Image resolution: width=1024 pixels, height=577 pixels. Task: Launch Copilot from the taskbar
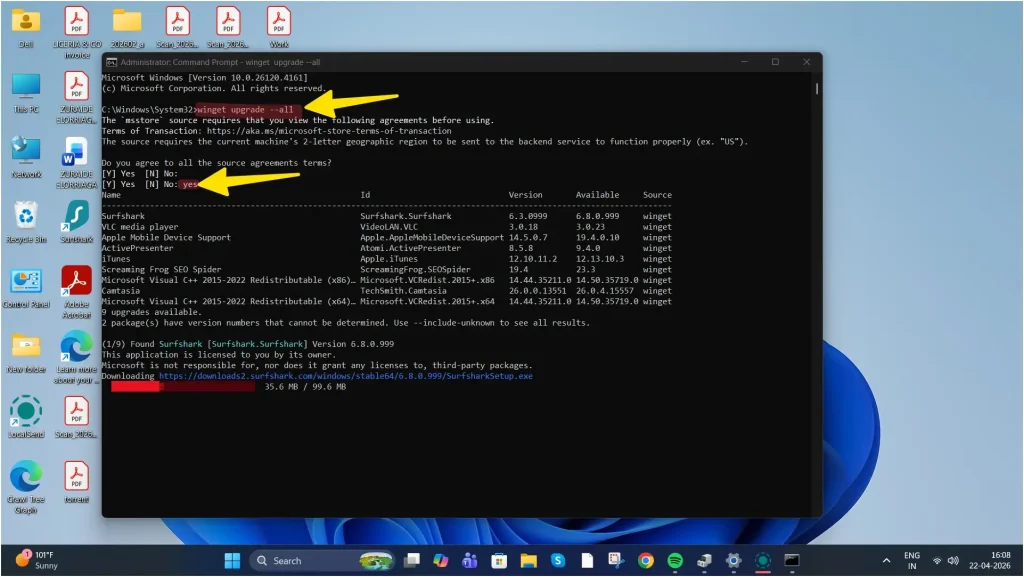441,561
